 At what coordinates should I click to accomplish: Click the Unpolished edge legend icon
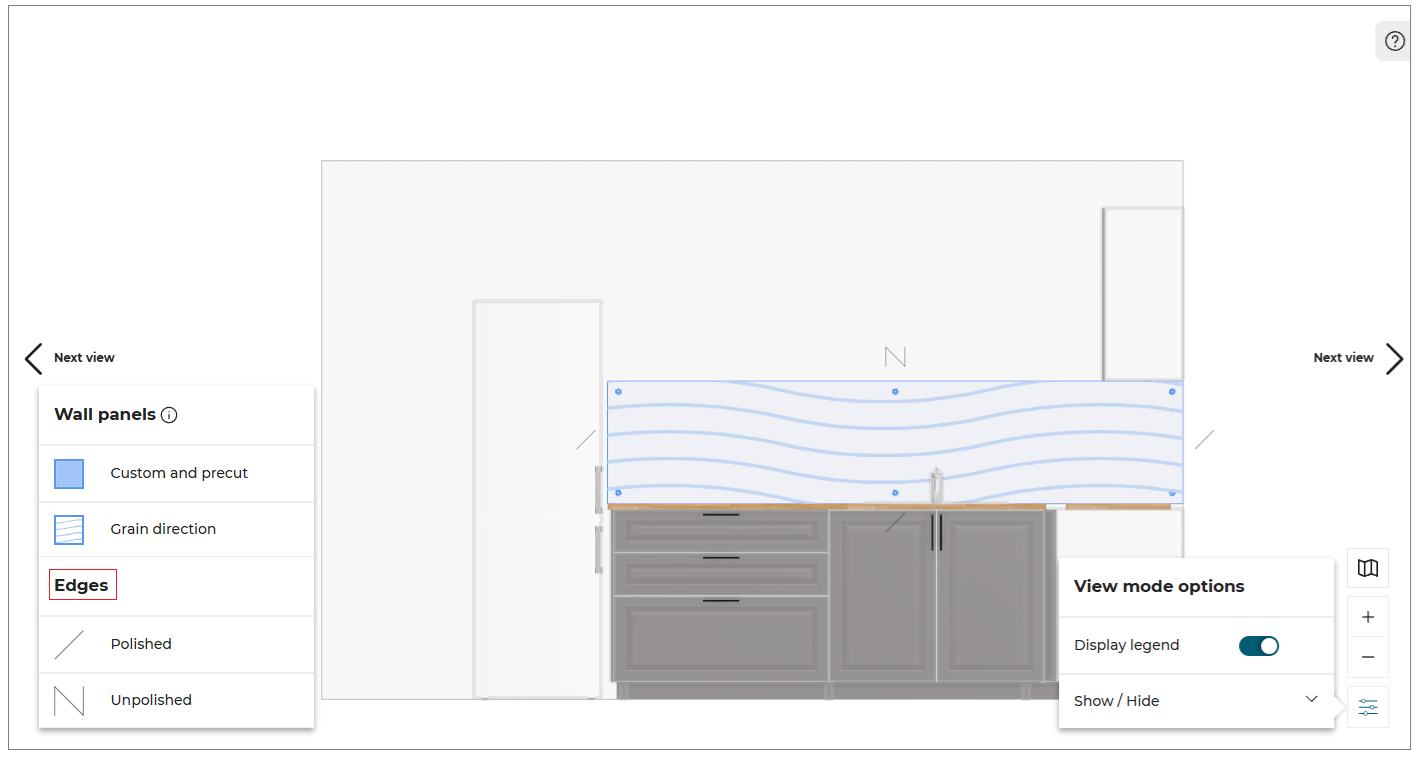click(69, 701)
